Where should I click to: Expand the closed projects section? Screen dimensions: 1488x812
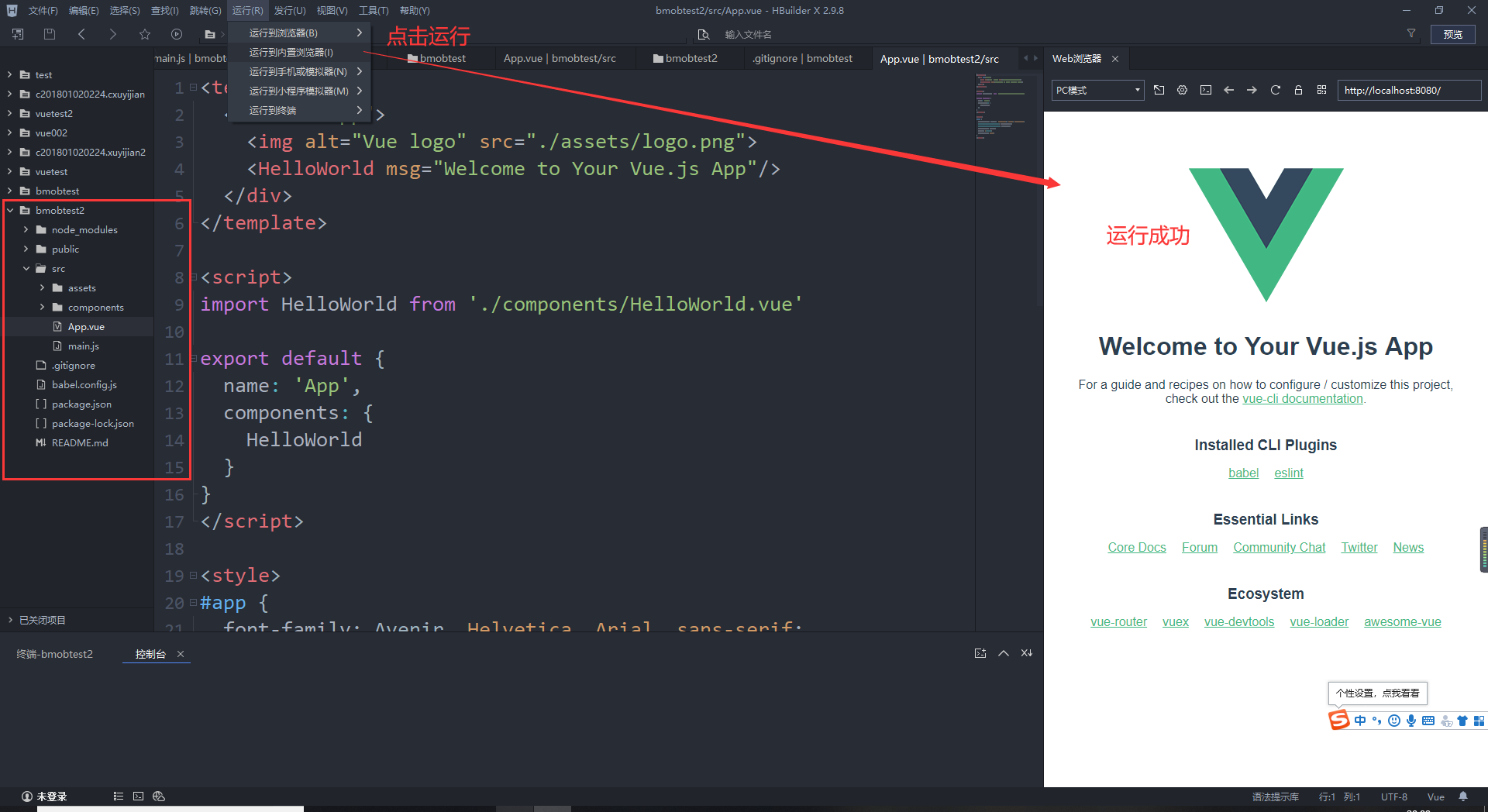coord(10,620)
